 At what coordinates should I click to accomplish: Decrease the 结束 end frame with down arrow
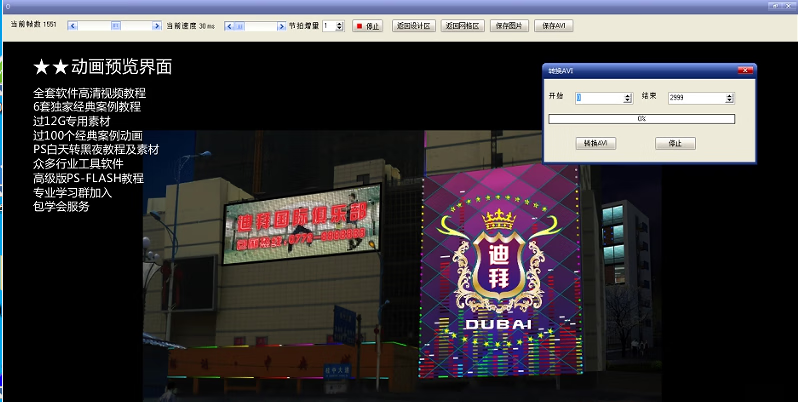pyautogui.click(x=730, y=101)
